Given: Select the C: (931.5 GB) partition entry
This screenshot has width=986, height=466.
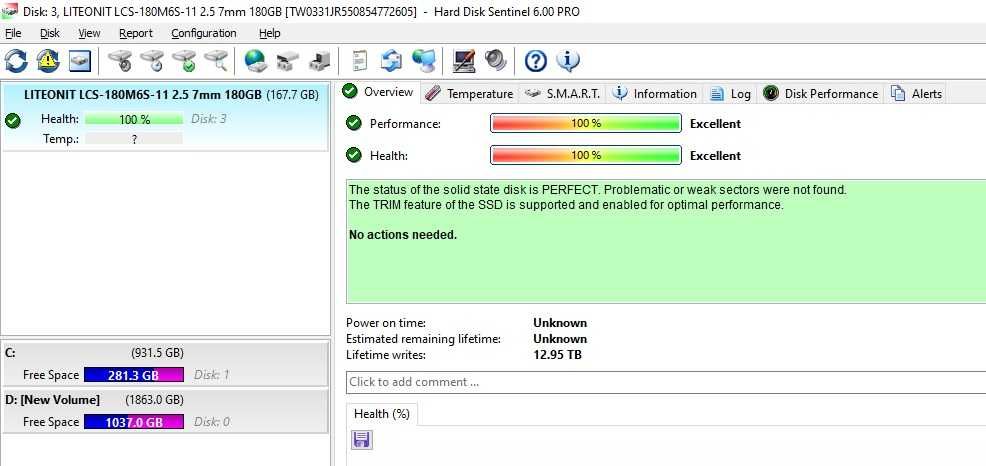Looking at the screenshot, I should [165, 363].
